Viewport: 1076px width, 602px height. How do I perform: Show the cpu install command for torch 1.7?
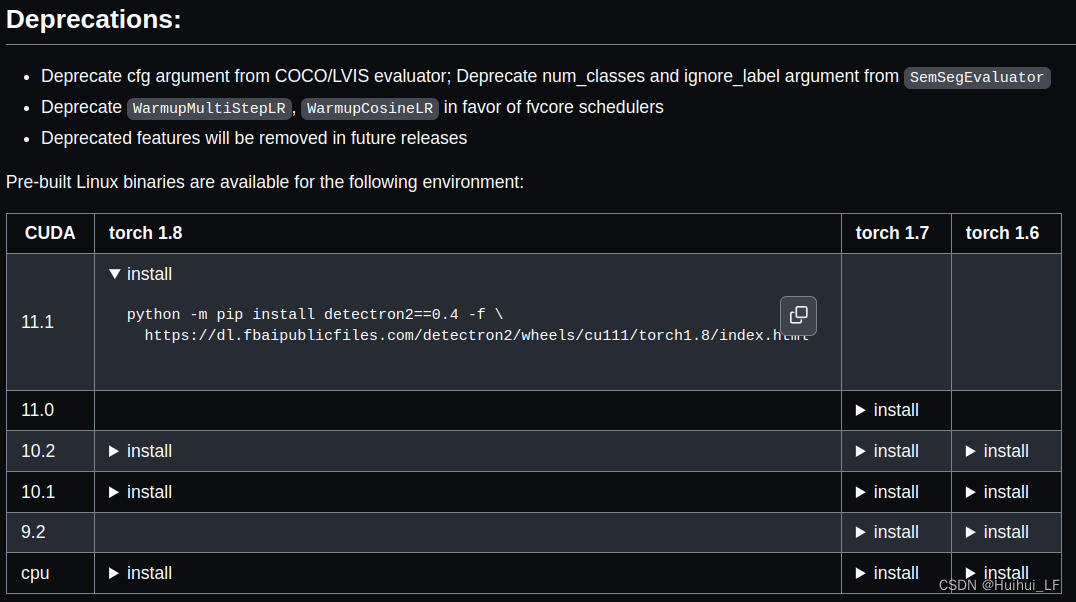886,573
